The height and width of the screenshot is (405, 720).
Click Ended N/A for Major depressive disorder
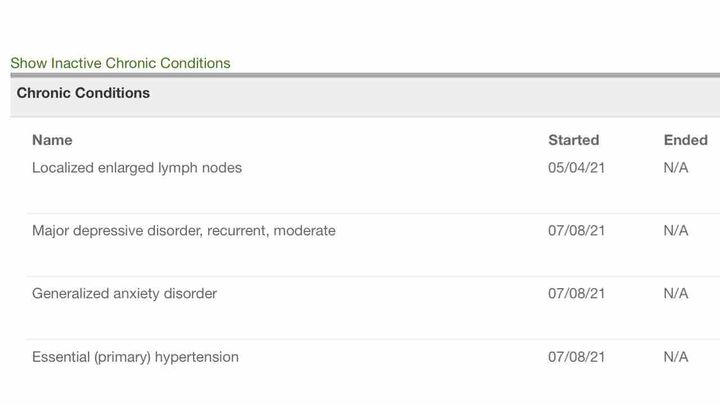tap(676, 231)
